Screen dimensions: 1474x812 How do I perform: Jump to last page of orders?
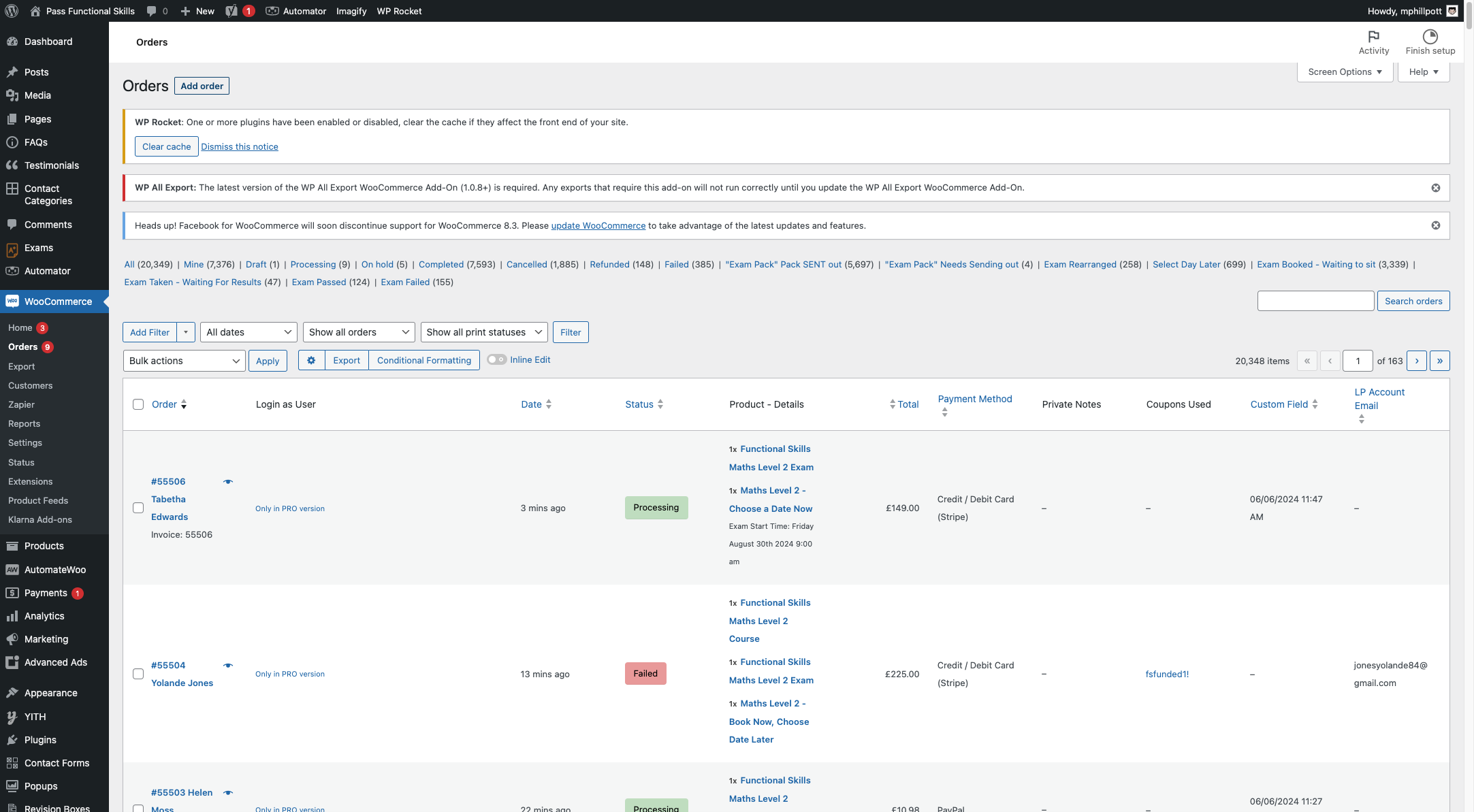coord(1439,361)
